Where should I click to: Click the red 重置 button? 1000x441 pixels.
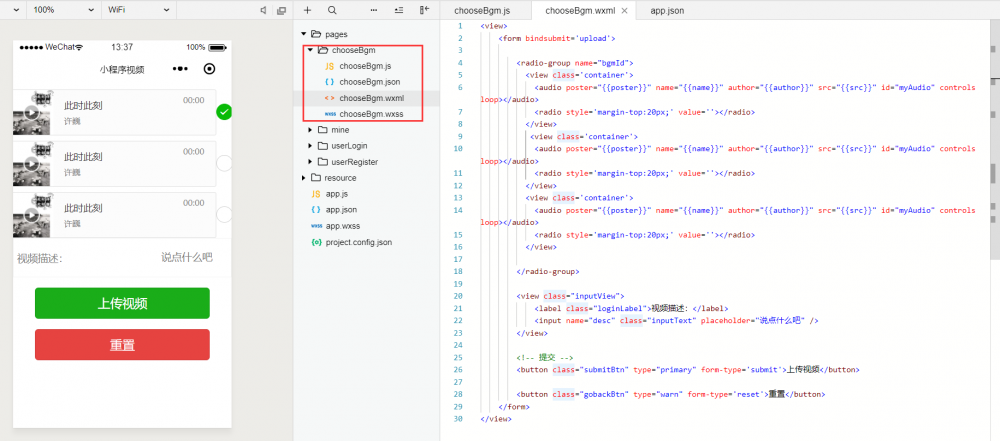pyautogui.click(x=122, y=345)
